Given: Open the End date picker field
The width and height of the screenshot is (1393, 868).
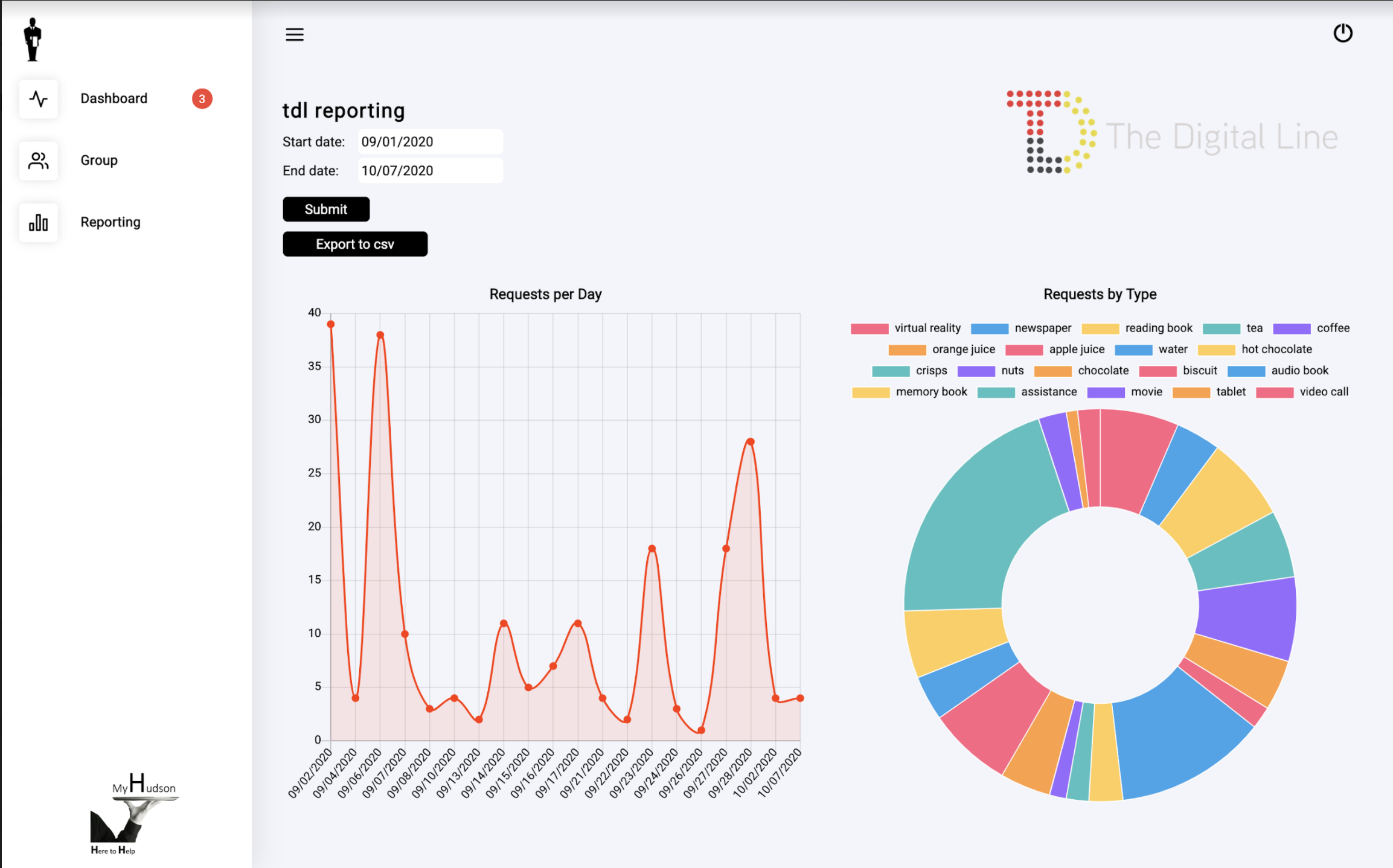Looking at the screenshot, I should click(x=430, y=171).
